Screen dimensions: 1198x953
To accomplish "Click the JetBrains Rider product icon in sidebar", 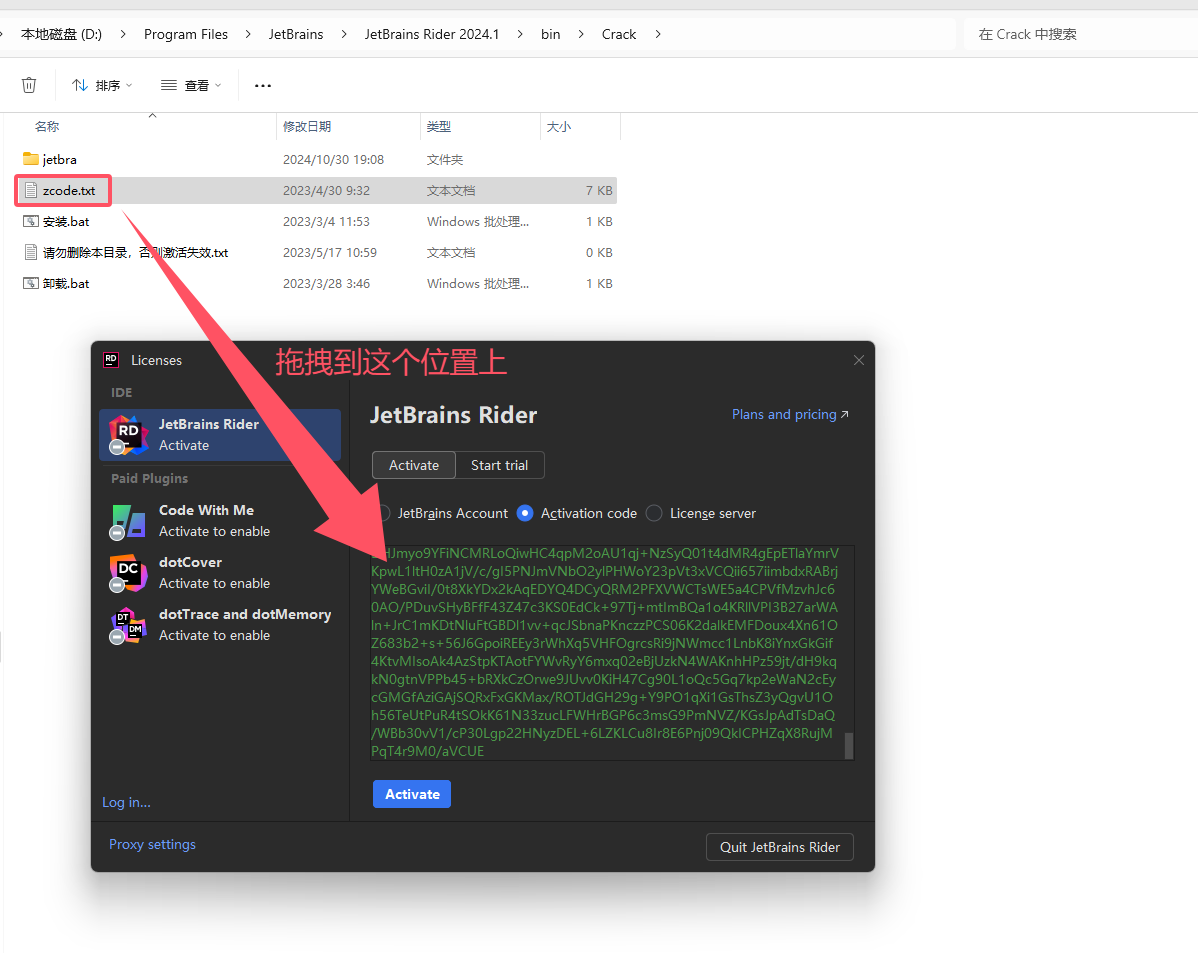I will click(x=127, y=435).
